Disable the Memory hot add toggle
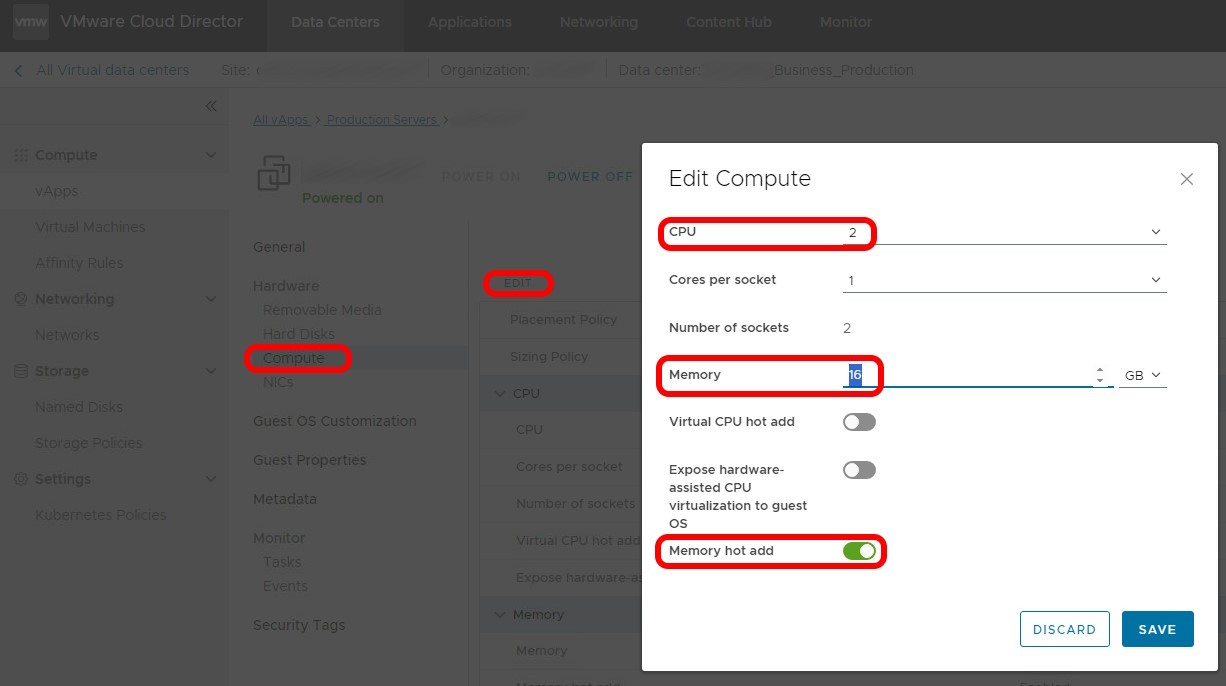Viewport: 1226px width, 686px height. tap(859, 551)
